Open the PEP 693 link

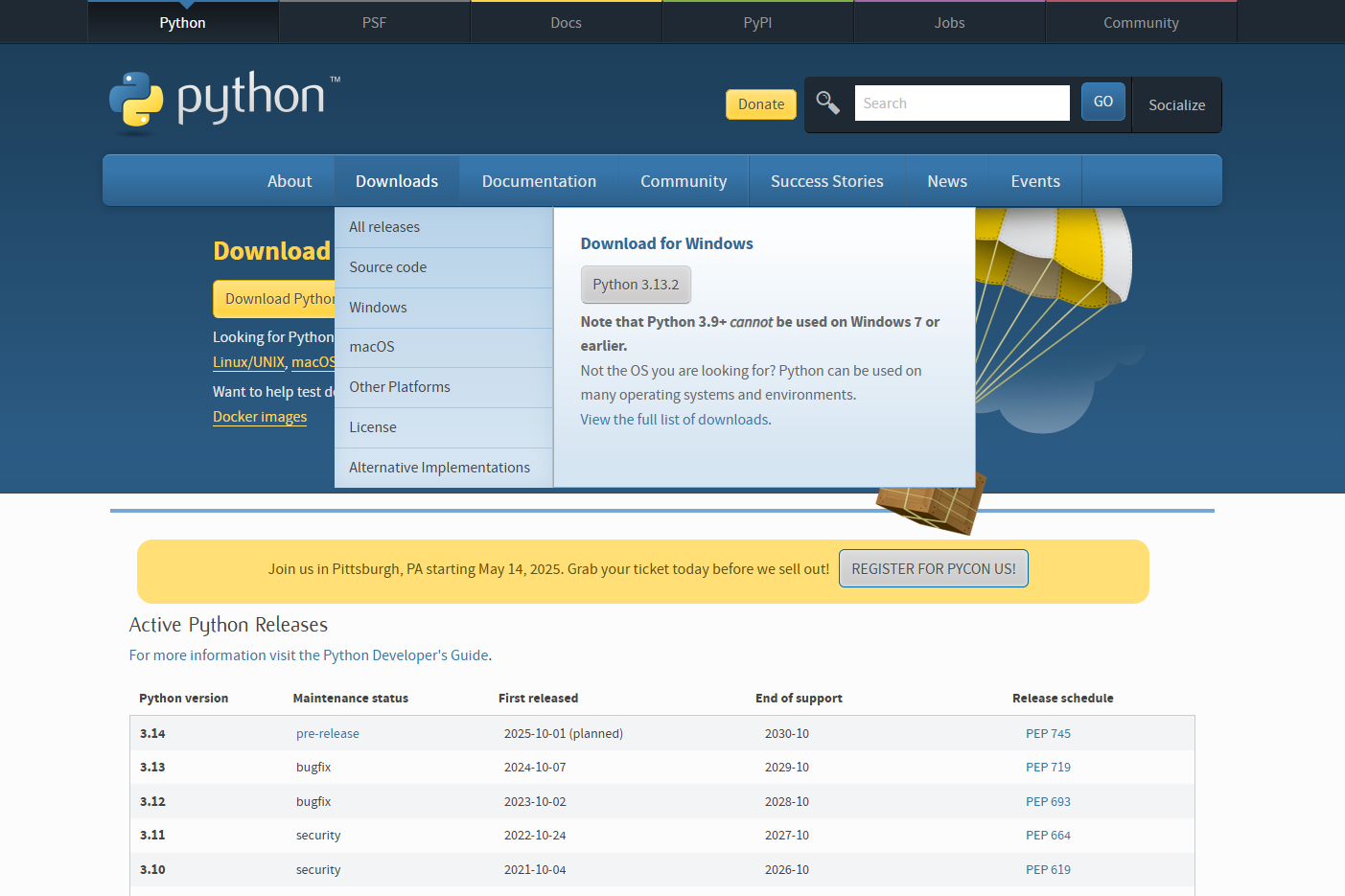point(1048,802)
